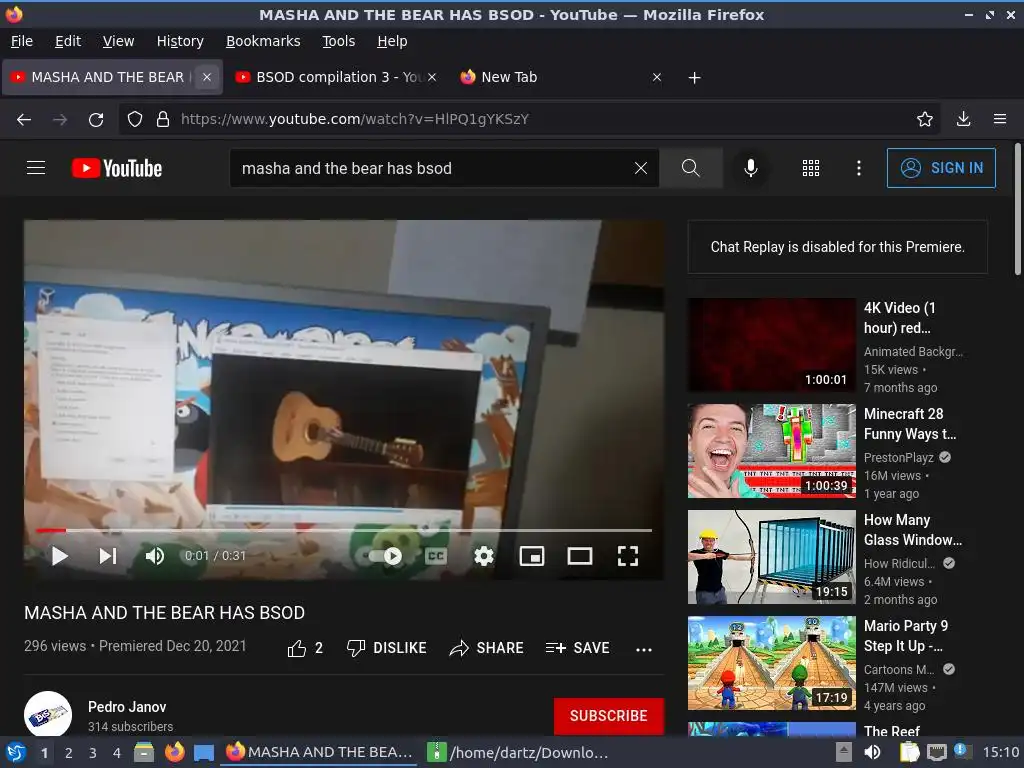Go back in Firefox
The height and width of the screenshot is (768, 1024).
click(24, 119)
